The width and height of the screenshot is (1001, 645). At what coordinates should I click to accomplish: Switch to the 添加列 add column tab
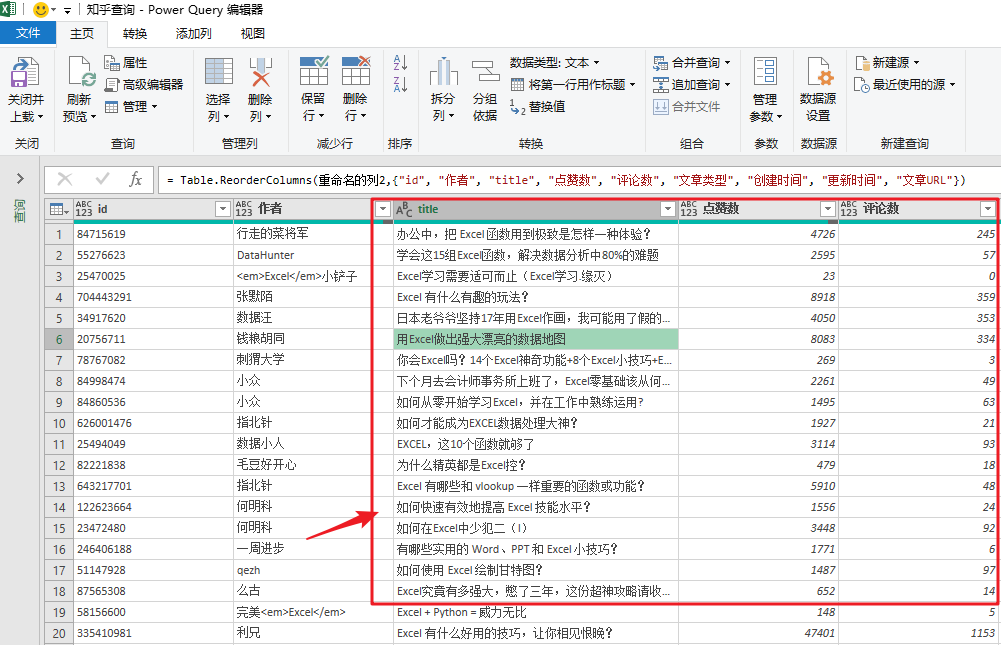(x=193, y=33)
